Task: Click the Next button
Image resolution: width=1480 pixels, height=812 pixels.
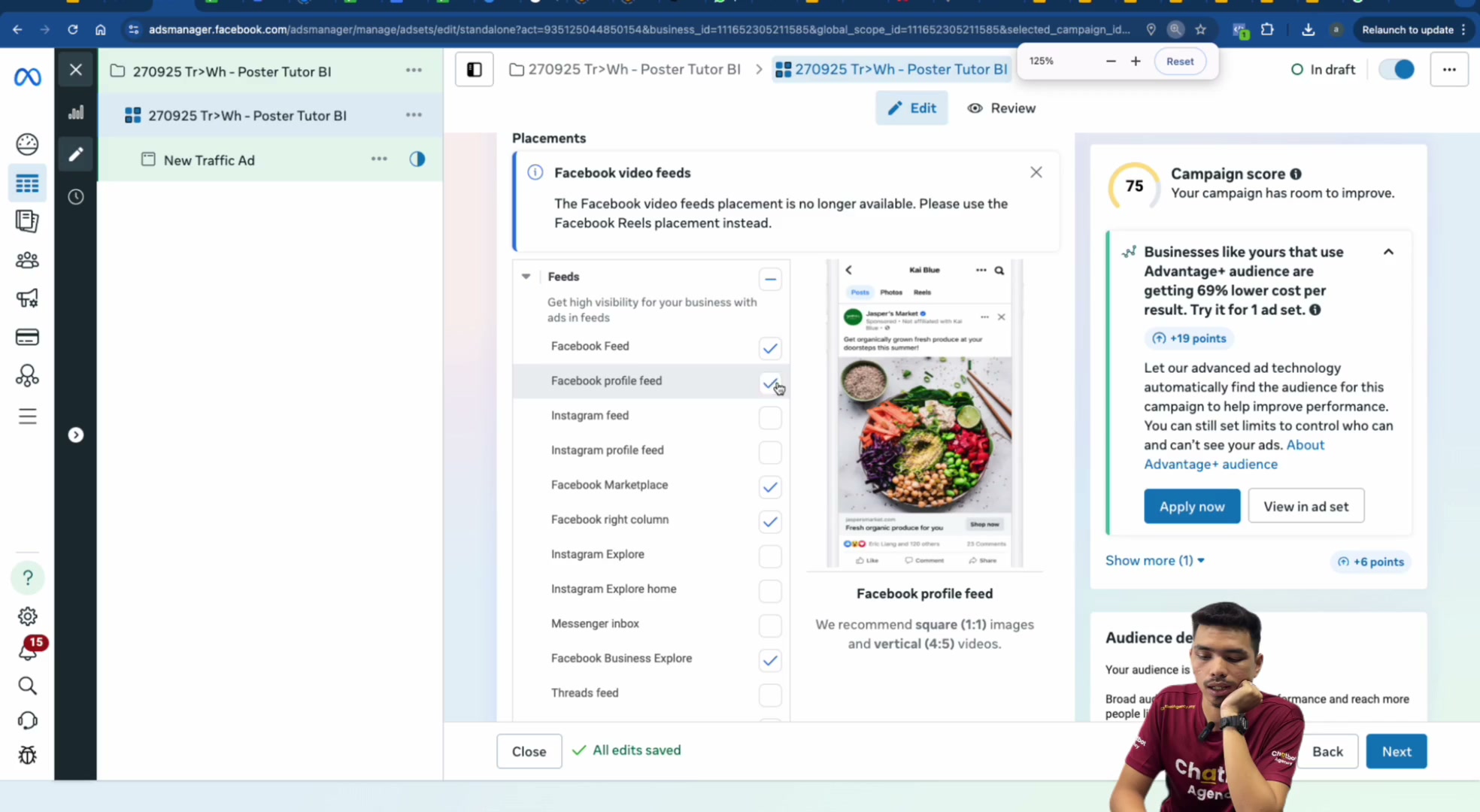Action: 1397,752
